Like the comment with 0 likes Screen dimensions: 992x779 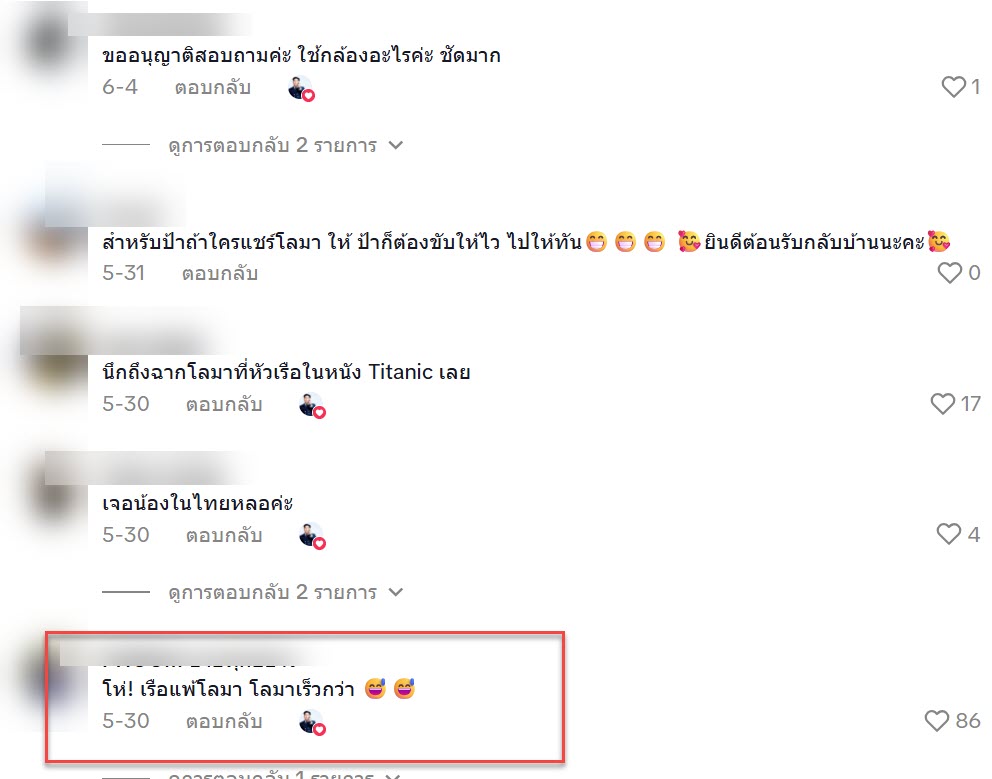pos(950,273)
